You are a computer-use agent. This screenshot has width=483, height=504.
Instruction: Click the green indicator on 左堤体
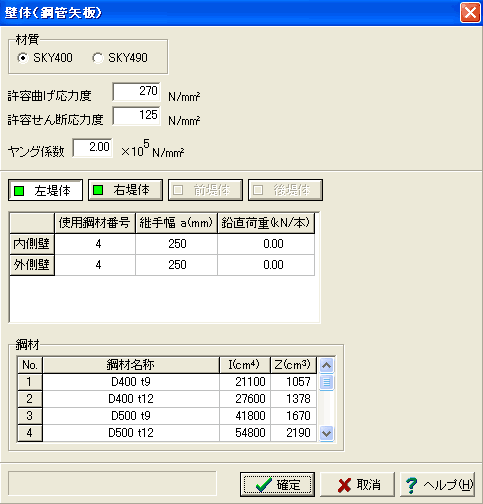(19, 191)
